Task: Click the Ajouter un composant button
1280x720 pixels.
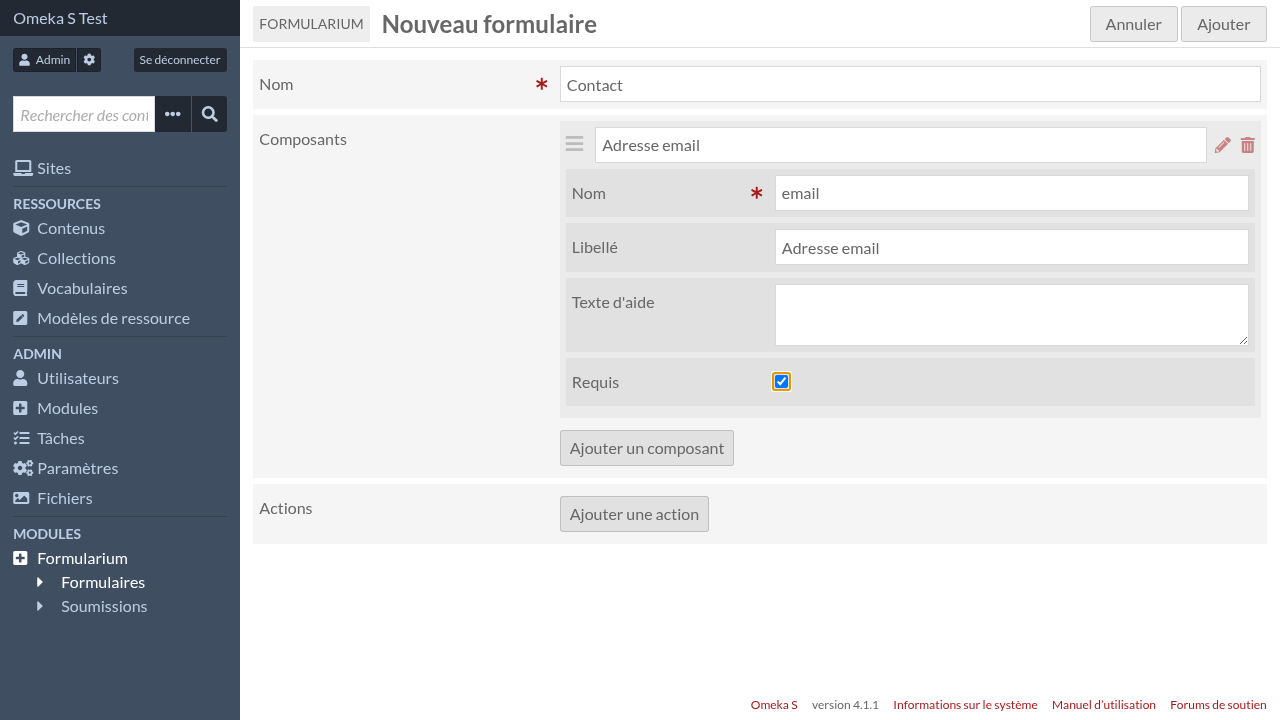Action: tap(647, 448)
